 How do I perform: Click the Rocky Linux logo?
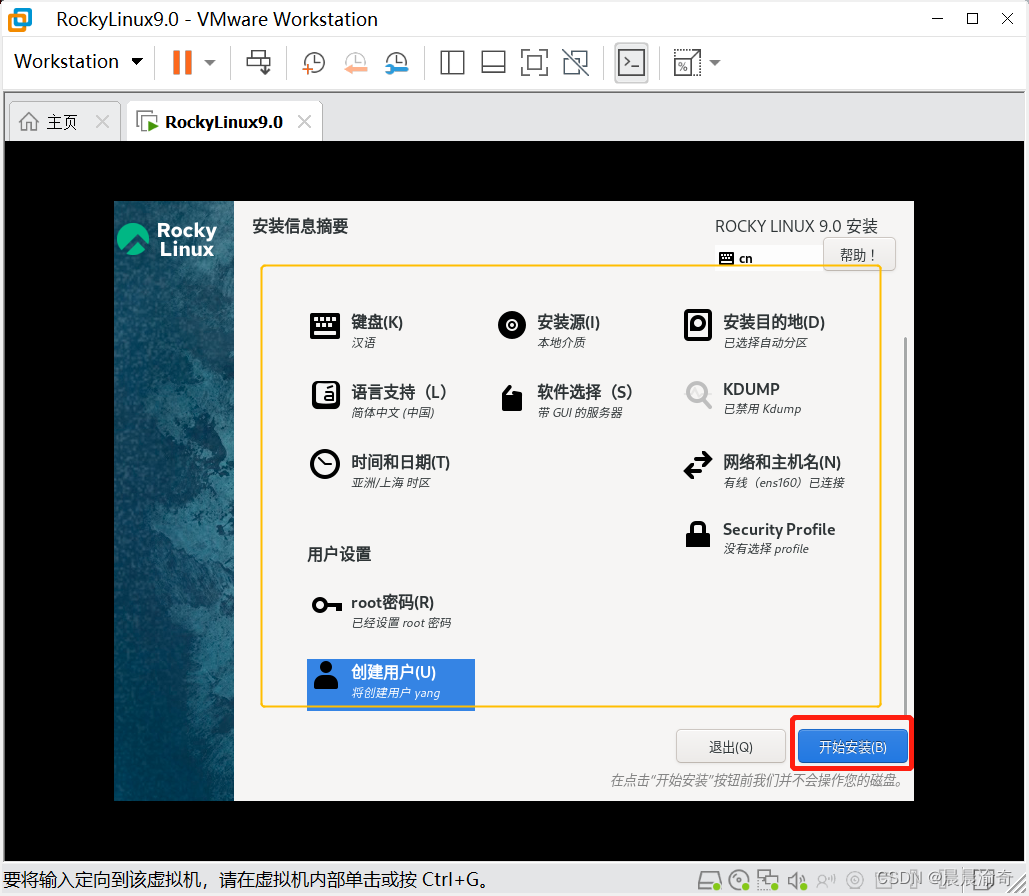(x=167, y=240)
